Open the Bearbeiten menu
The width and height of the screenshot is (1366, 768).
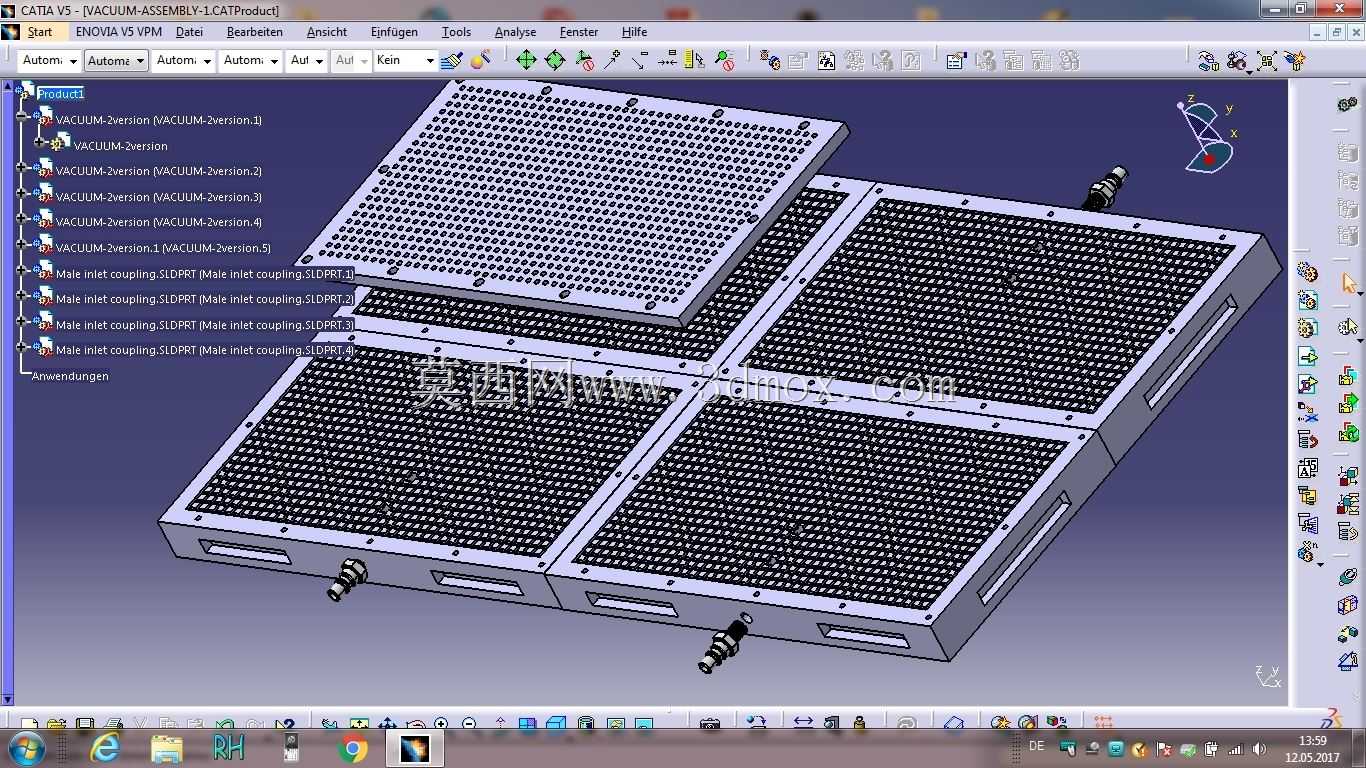click(x=255, y=32)
